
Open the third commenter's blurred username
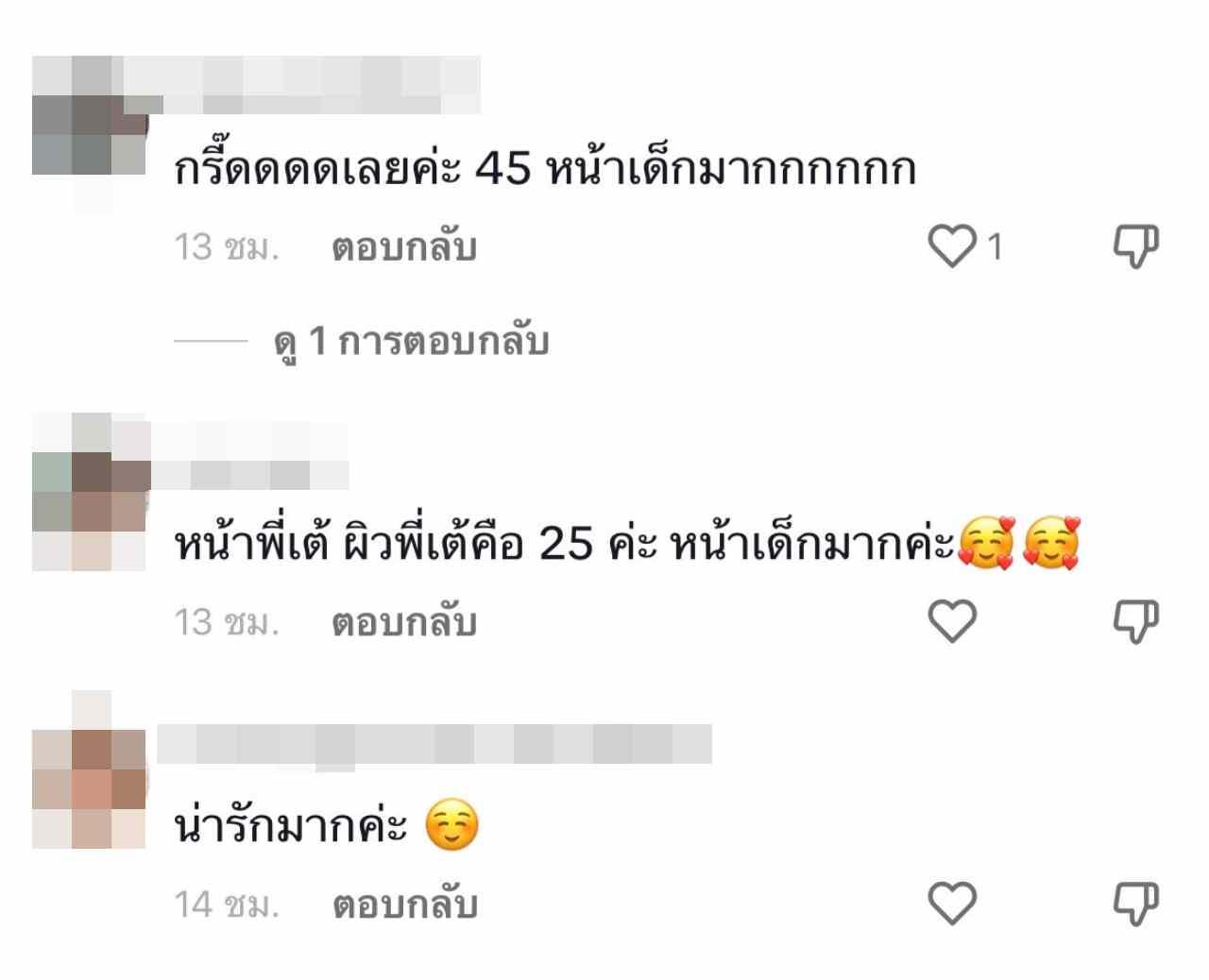[x=434, y=744]
